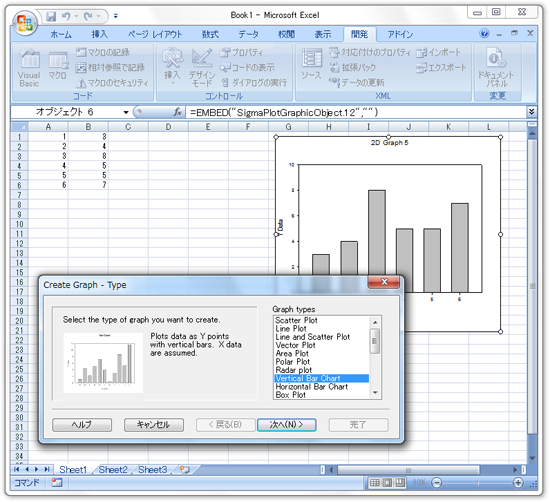This screenshot has width=550, height=502.
Task: Click the マクロ (Macros) icon
Action: [58, 65]
